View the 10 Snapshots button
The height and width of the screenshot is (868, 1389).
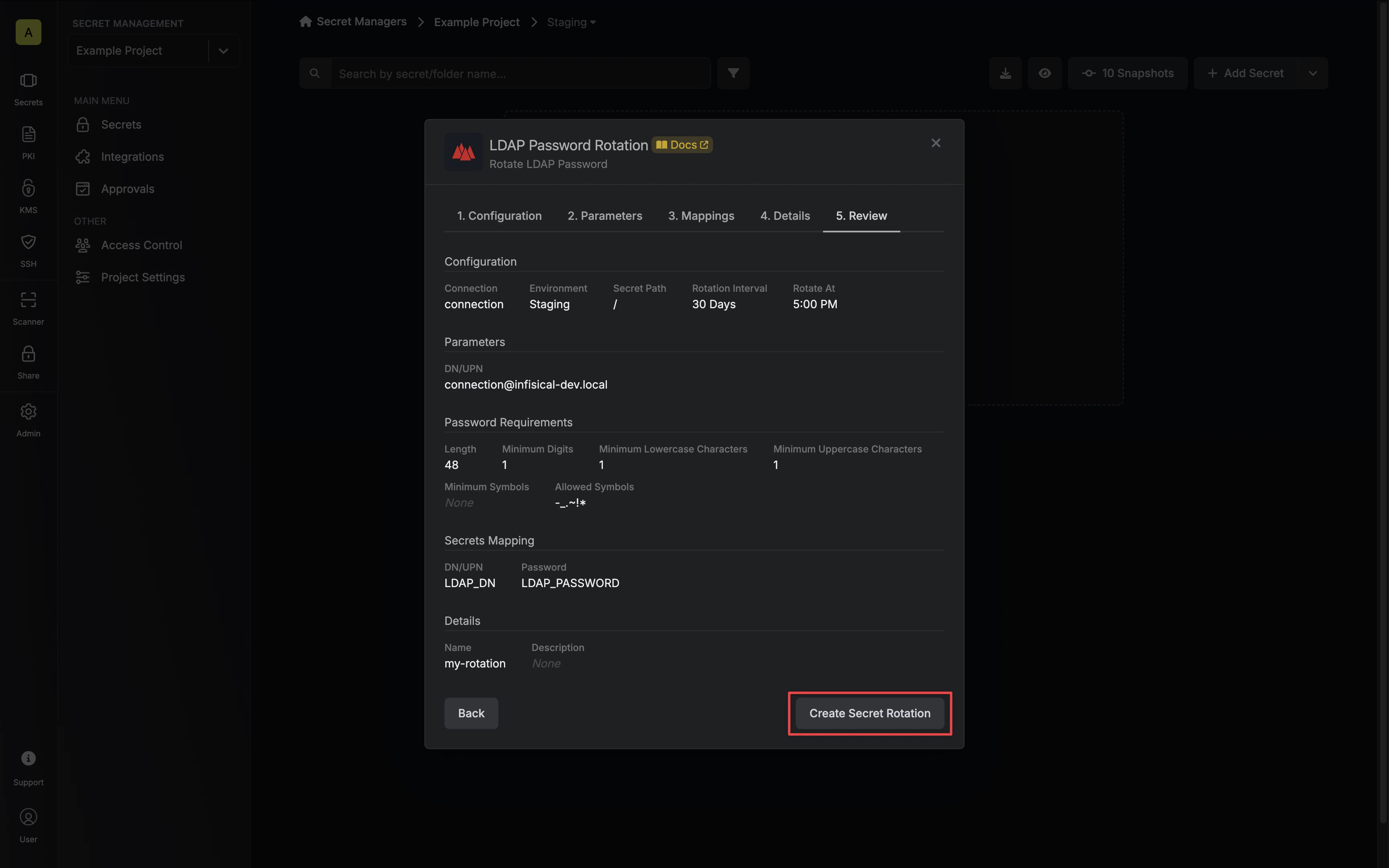click(1127, 73)
